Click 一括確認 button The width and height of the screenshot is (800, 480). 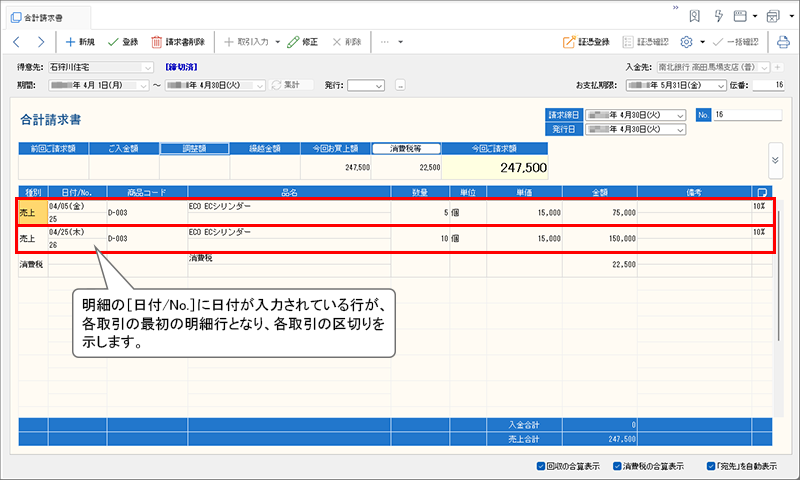[x=735, y=42]
